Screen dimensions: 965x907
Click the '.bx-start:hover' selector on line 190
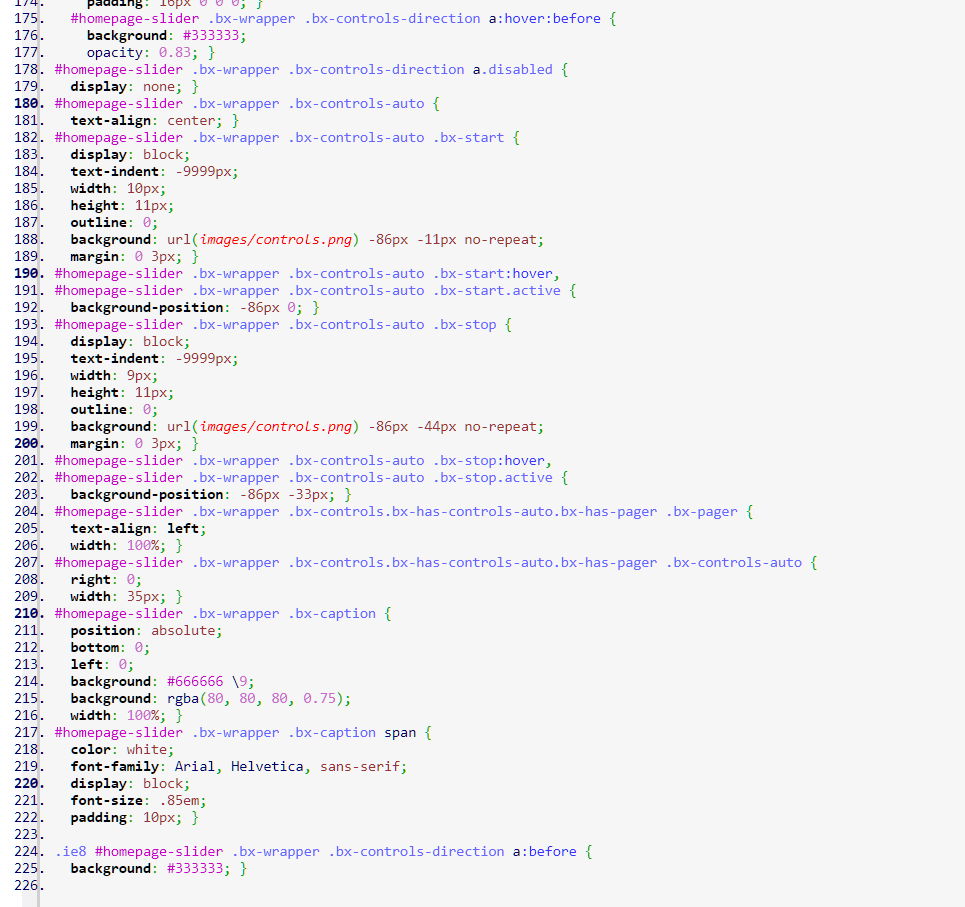point(493,273)
